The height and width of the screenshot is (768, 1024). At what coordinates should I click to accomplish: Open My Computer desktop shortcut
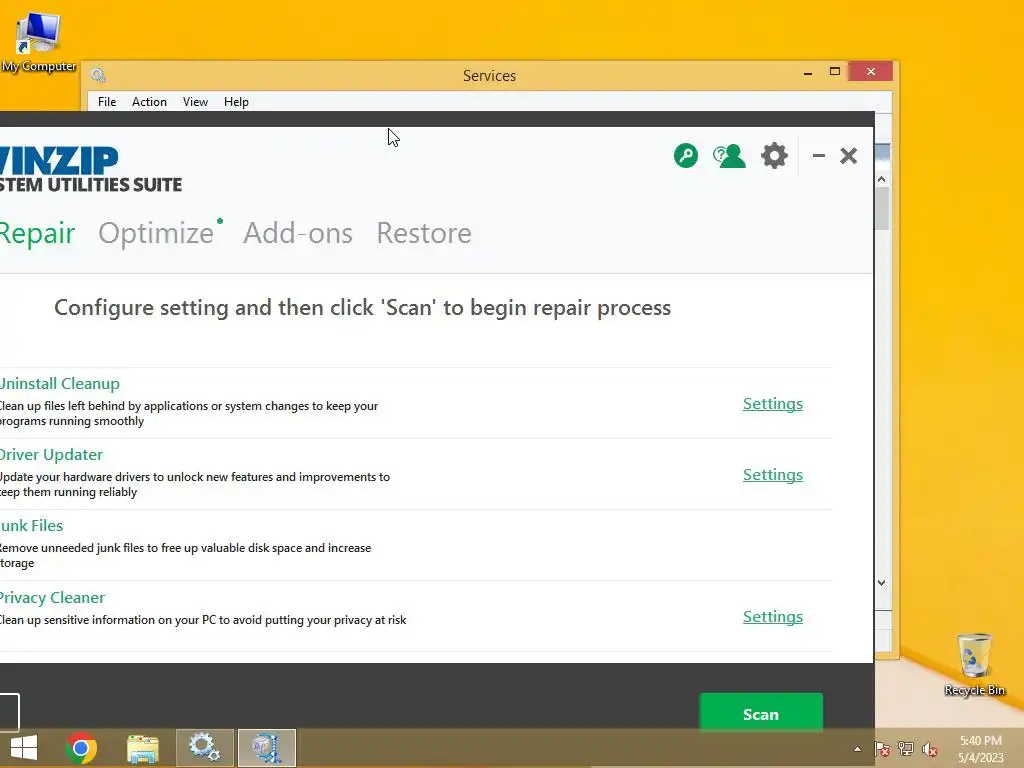pos(39,40)
